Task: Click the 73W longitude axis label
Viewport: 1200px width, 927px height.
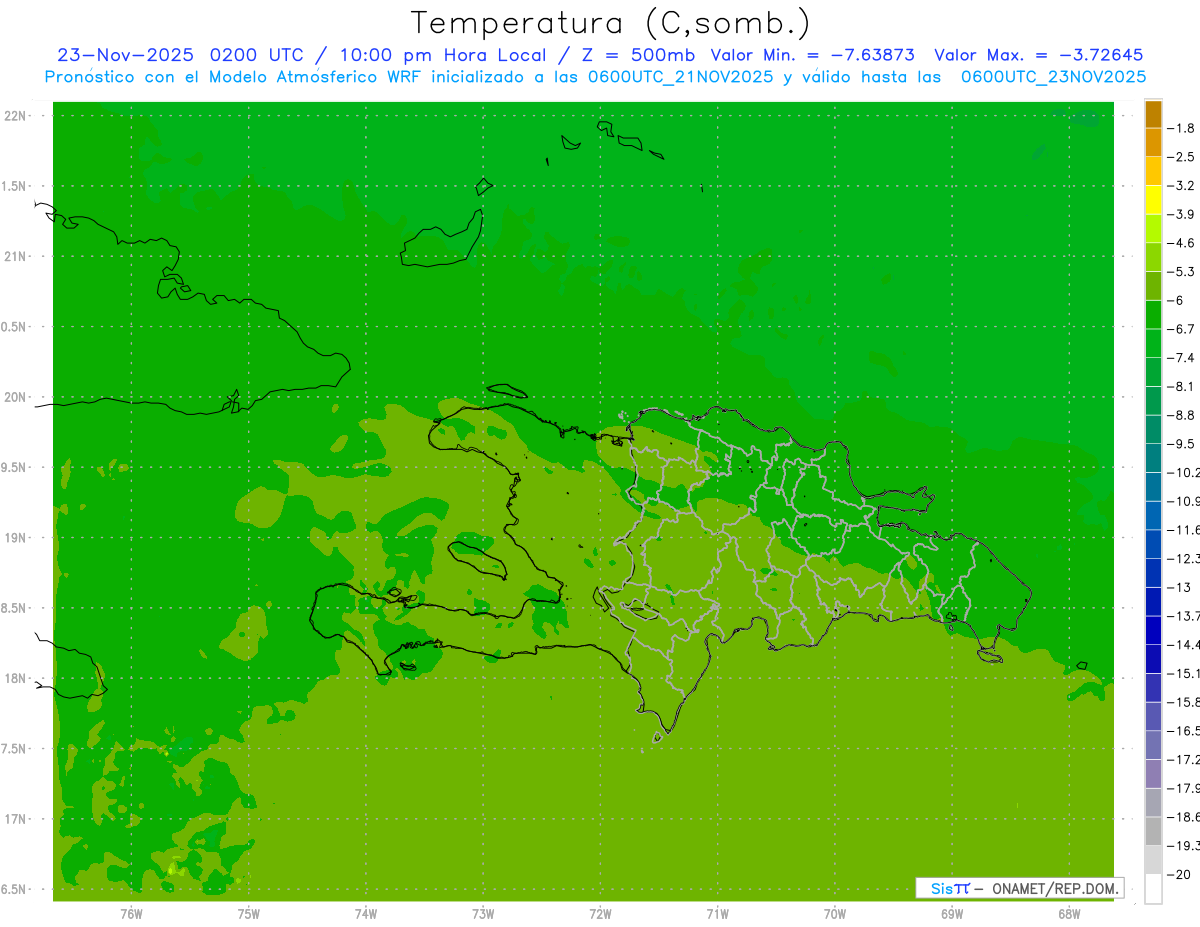Action: pos(483,914)
